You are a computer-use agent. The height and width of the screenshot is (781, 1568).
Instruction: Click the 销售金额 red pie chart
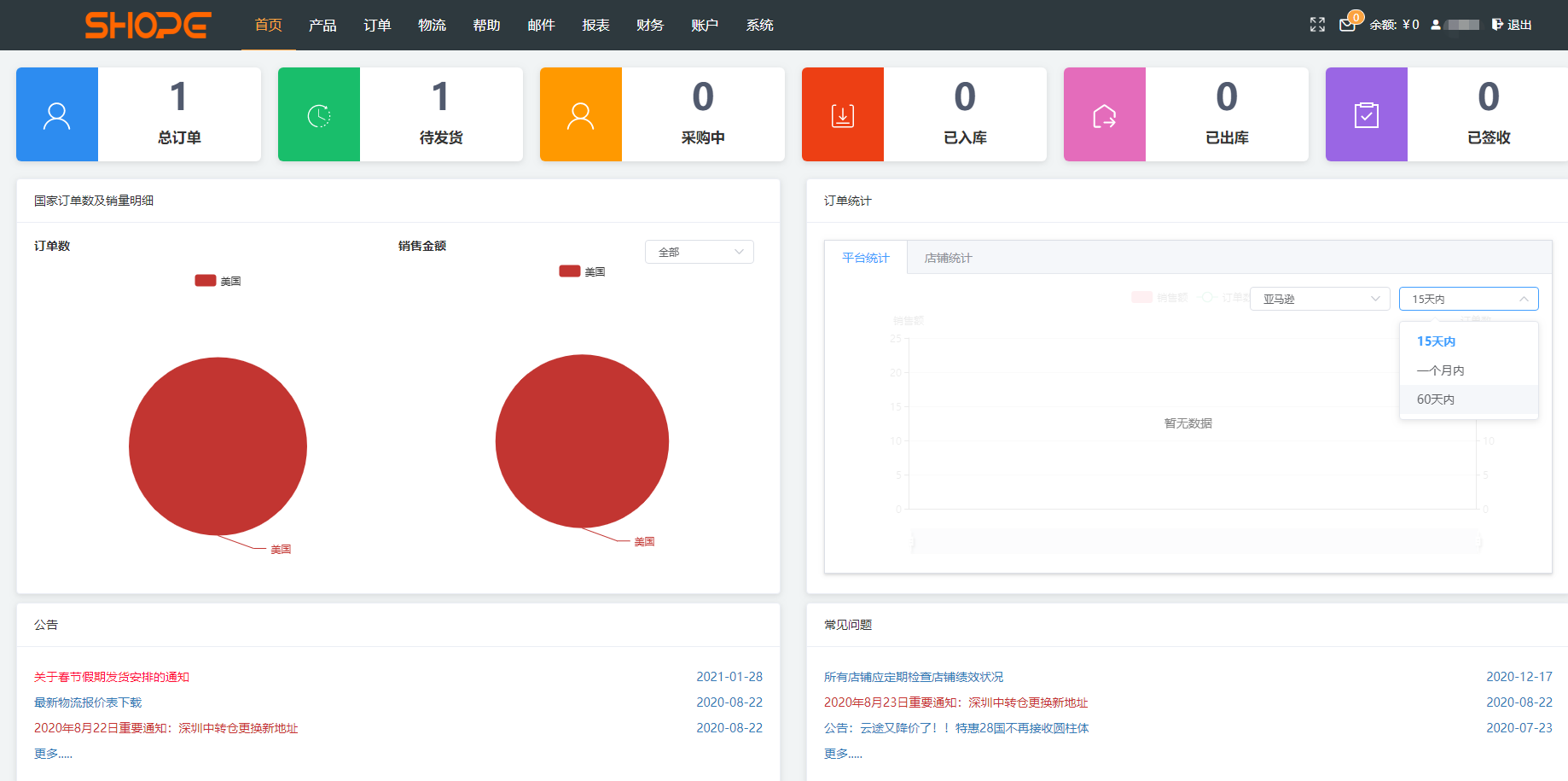[x=582, y=441]
